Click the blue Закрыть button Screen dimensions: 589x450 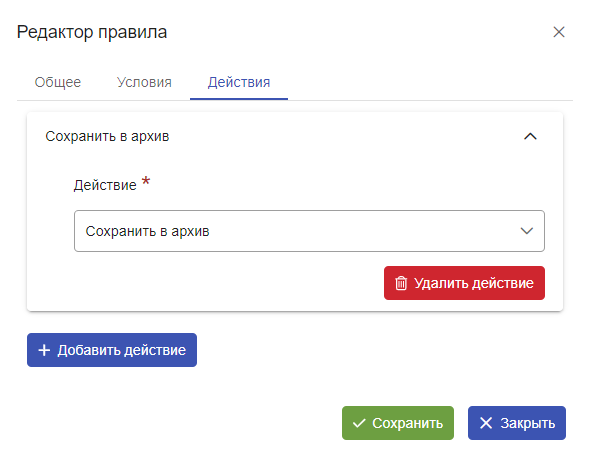pyautogui.click(x=517, y=423)
